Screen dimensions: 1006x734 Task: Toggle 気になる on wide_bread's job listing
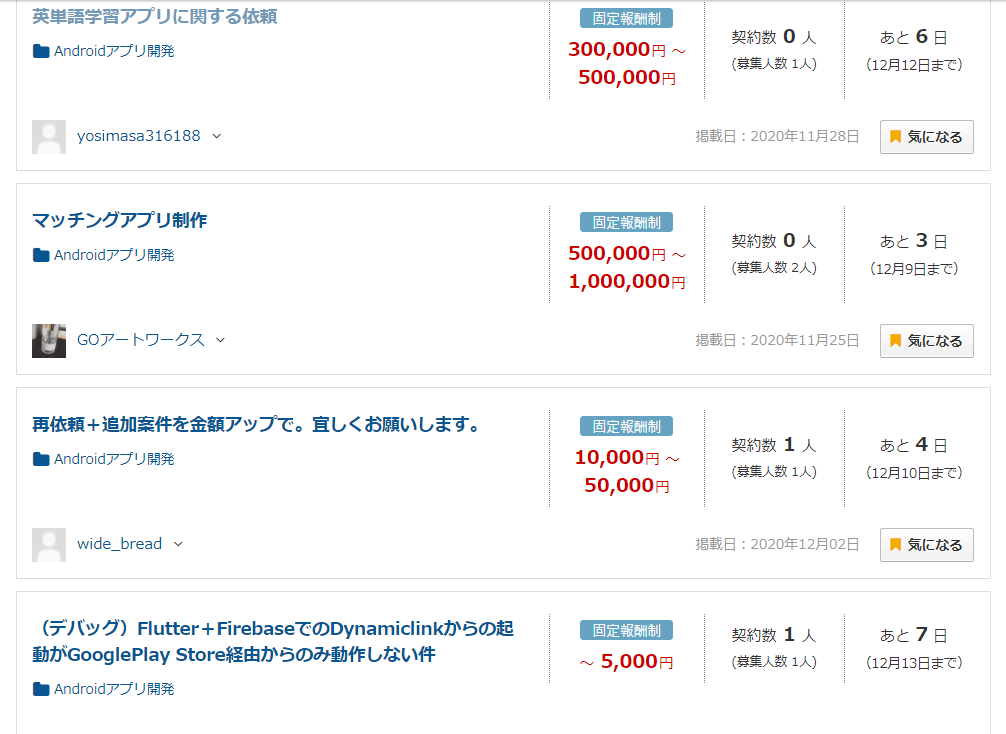[926, 545]
